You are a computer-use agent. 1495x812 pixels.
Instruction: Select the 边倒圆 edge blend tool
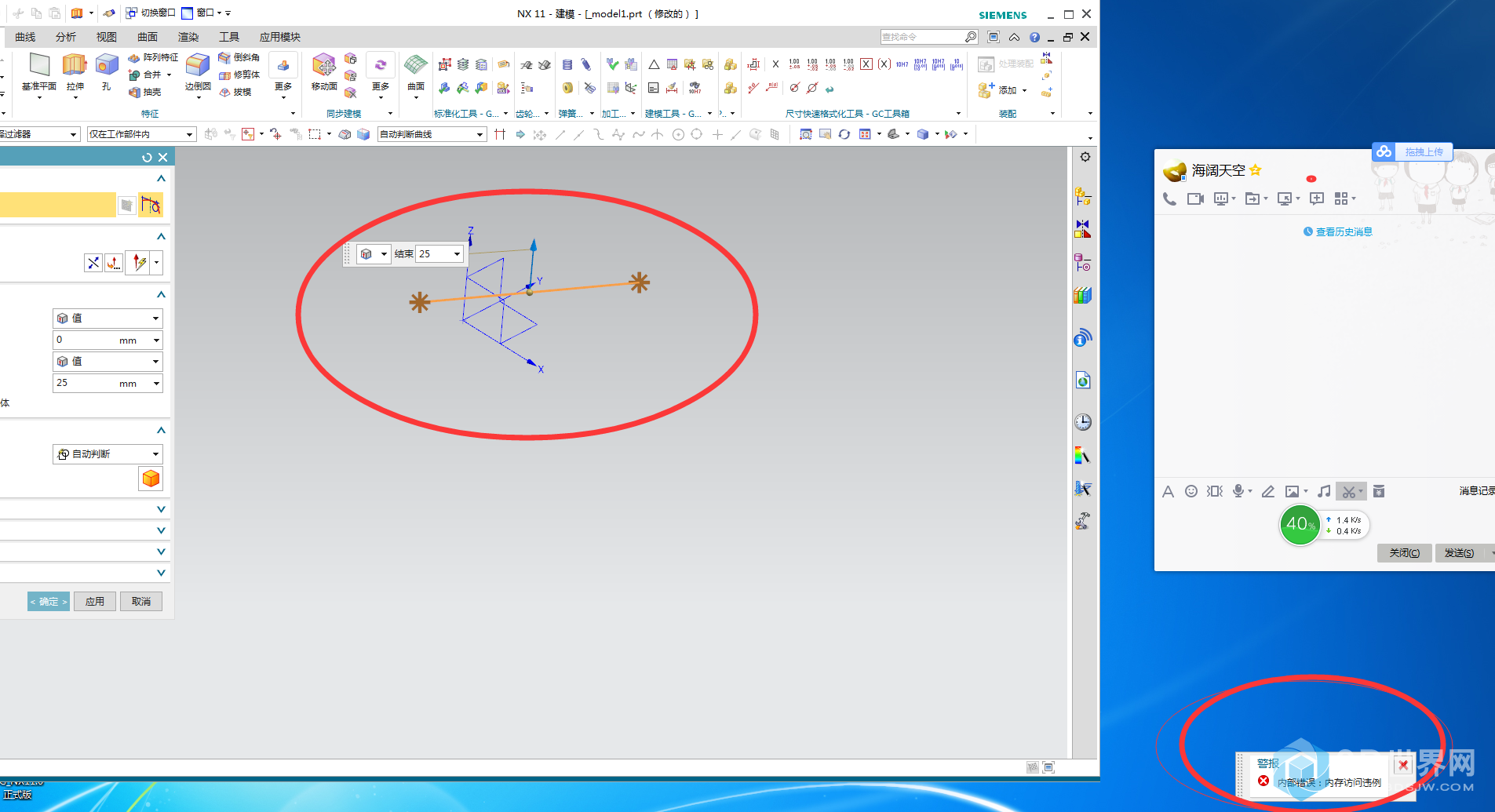coord(198,71)
